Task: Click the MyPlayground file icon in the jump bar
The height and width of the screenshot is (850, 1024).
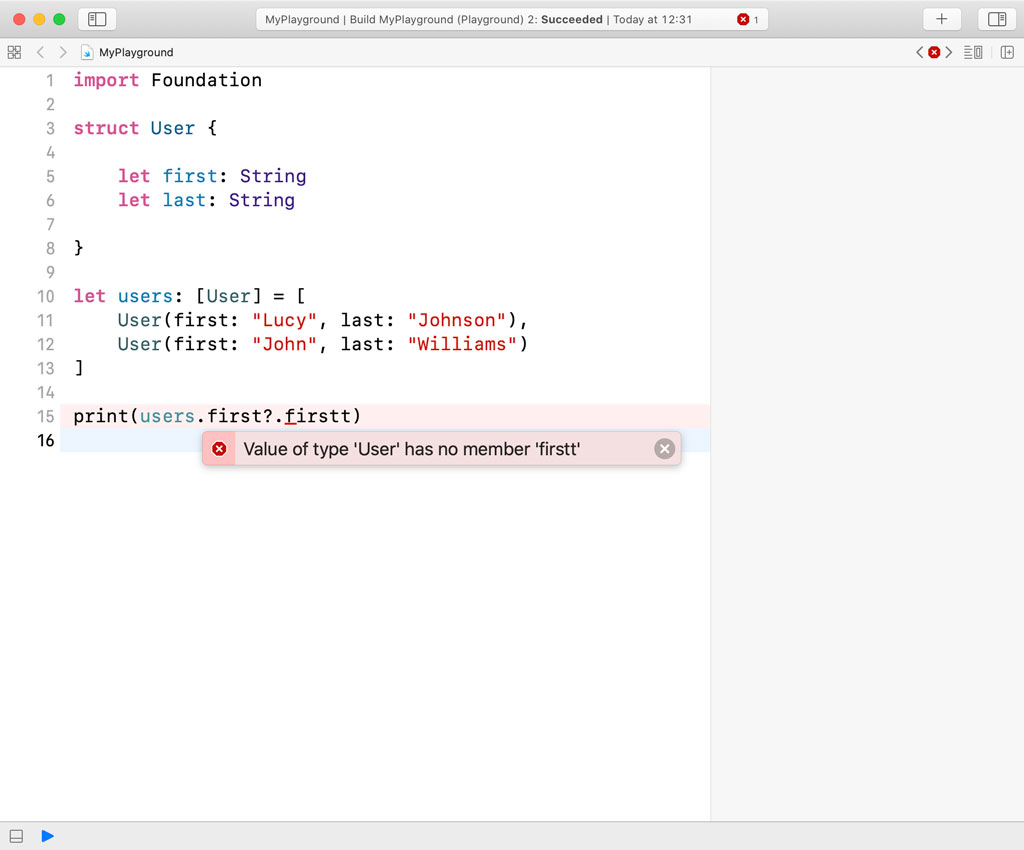Action: [x=88, y=52]
